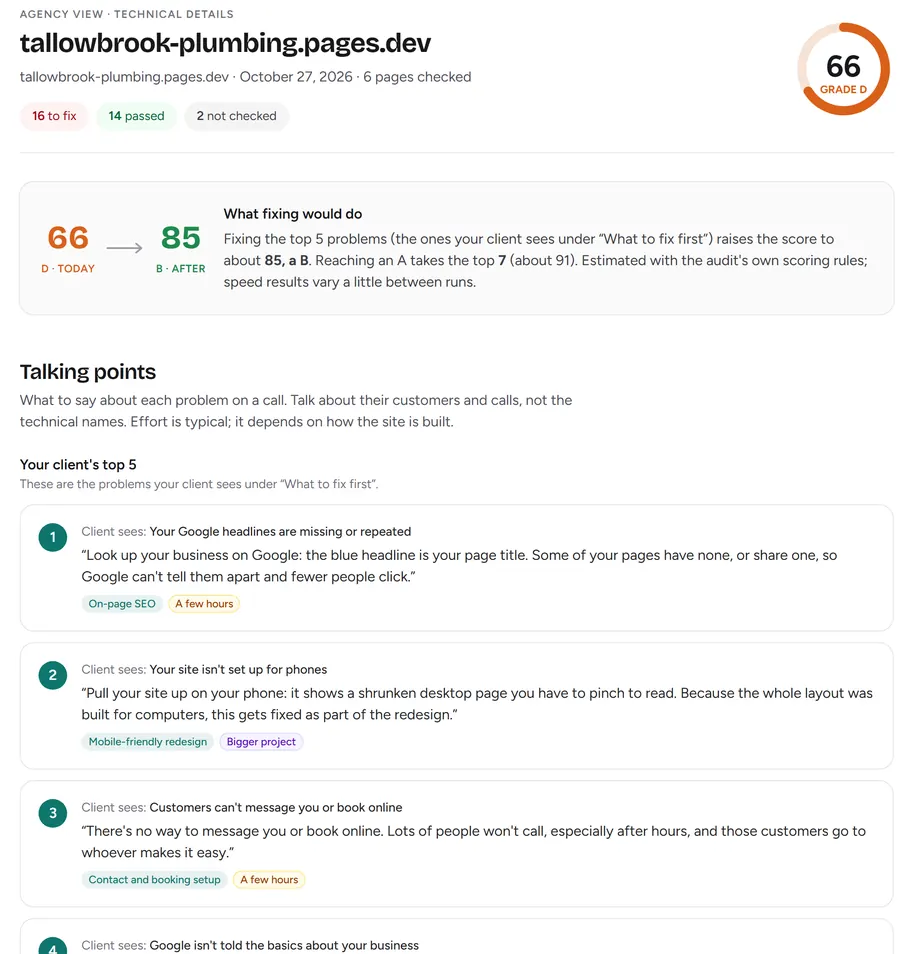Open the 'Your Google headlines are missing' card
This screenshot has width=900, height=954.
[456, 568]
